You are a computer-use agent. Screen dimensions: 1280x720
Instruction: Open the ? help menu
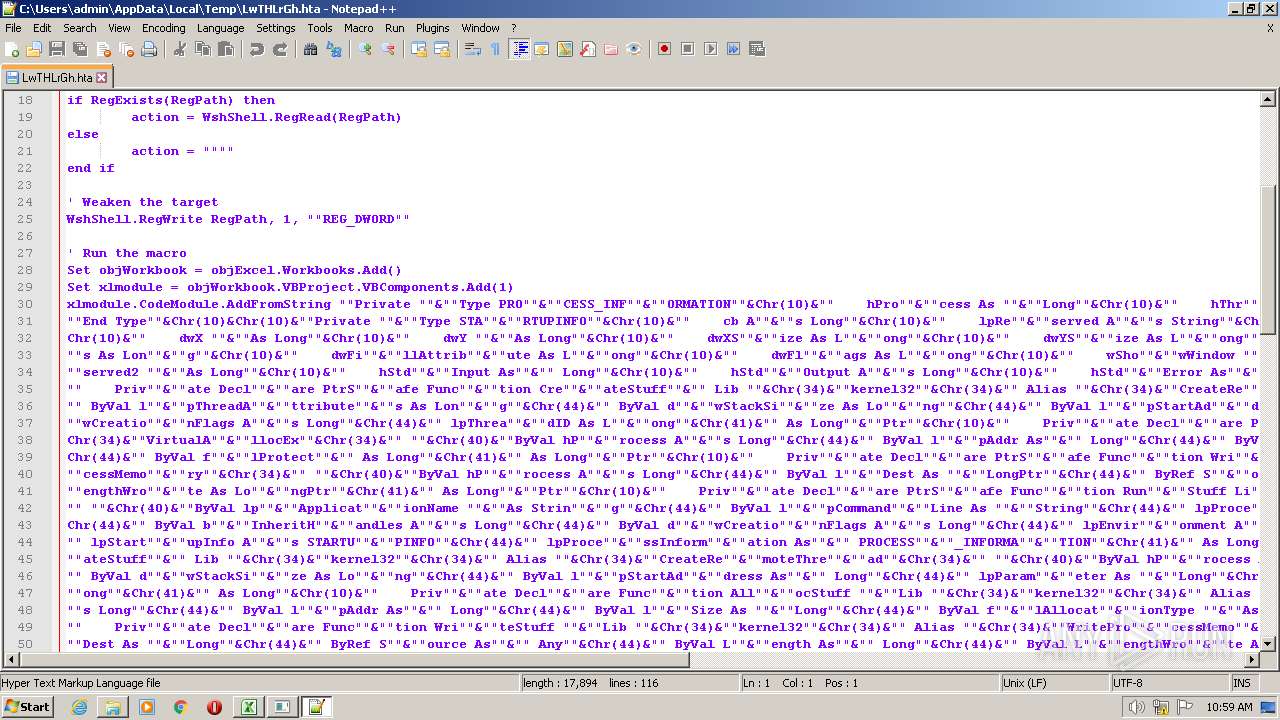[x=514, y=28]
